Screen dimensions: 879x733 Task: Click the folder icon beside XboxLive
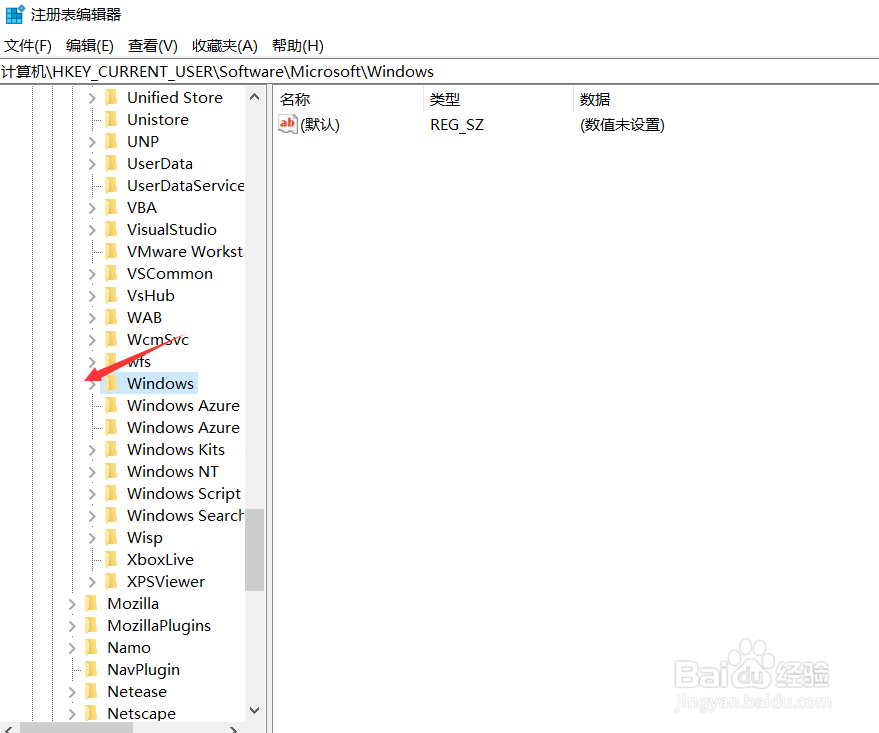click(110, 559)
